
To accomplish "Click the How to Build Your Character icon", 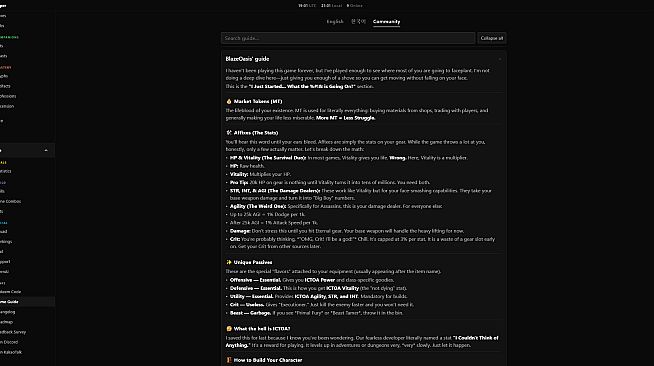I will pos(229,360).
